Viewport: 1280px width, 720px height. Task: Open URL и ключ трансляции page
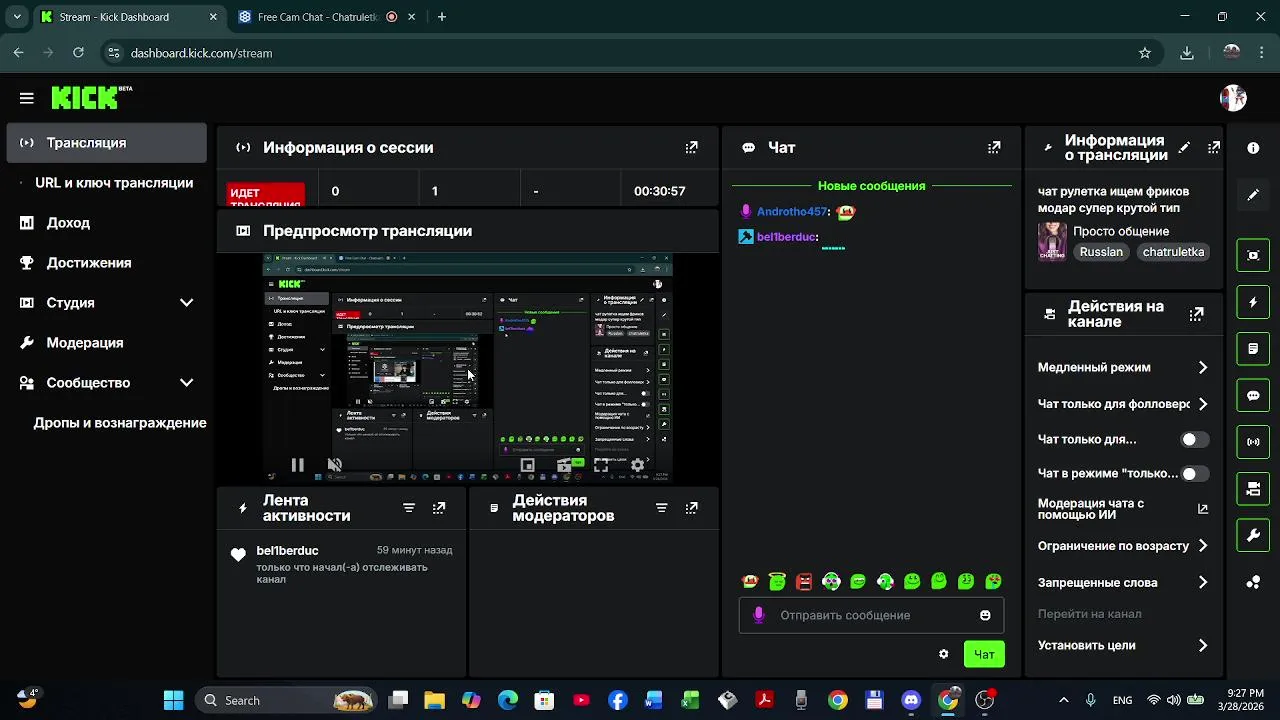coord(114,183)
